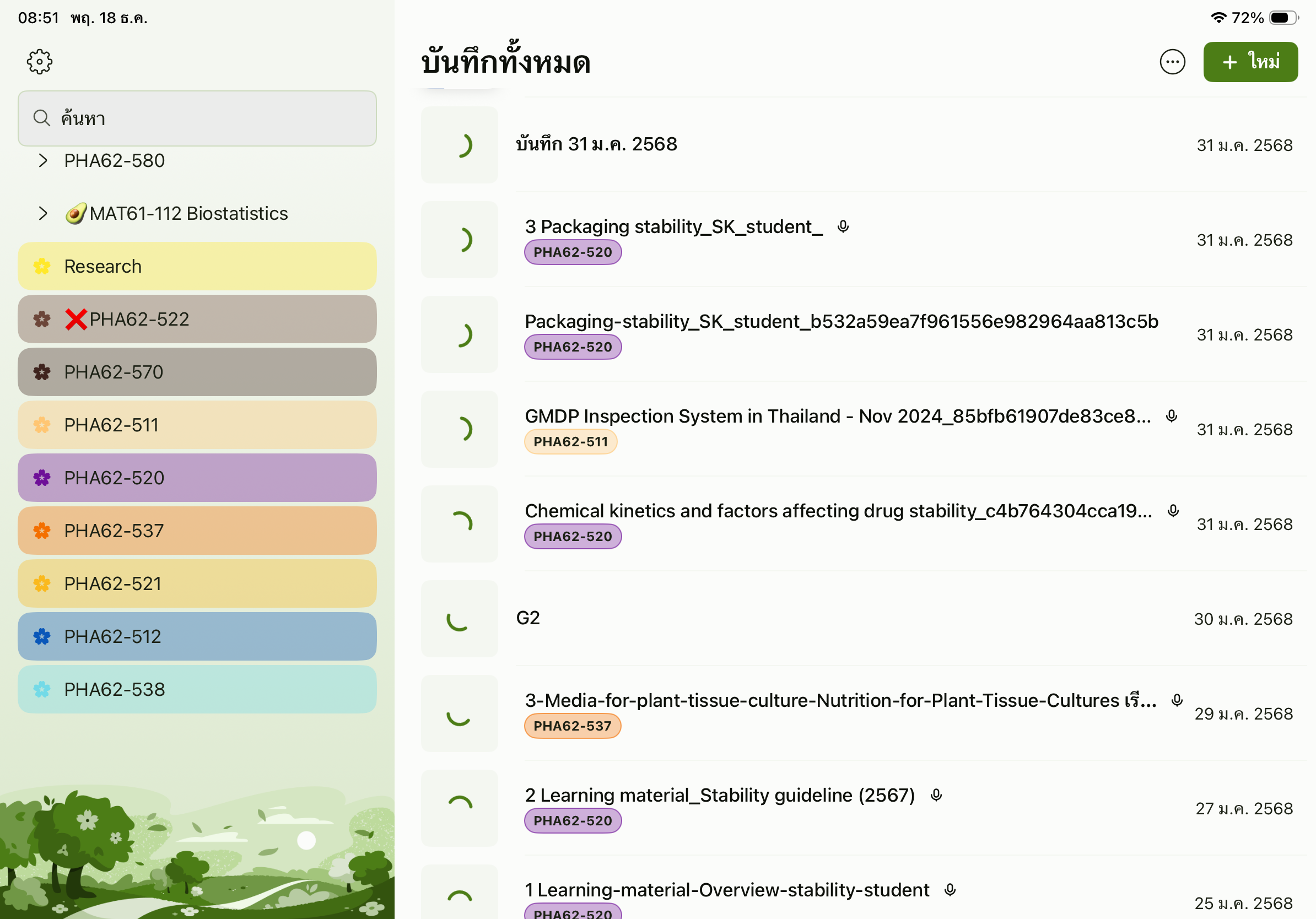Select the PHA62-570 notebook

pyautogui.click(x=197, y=372)
